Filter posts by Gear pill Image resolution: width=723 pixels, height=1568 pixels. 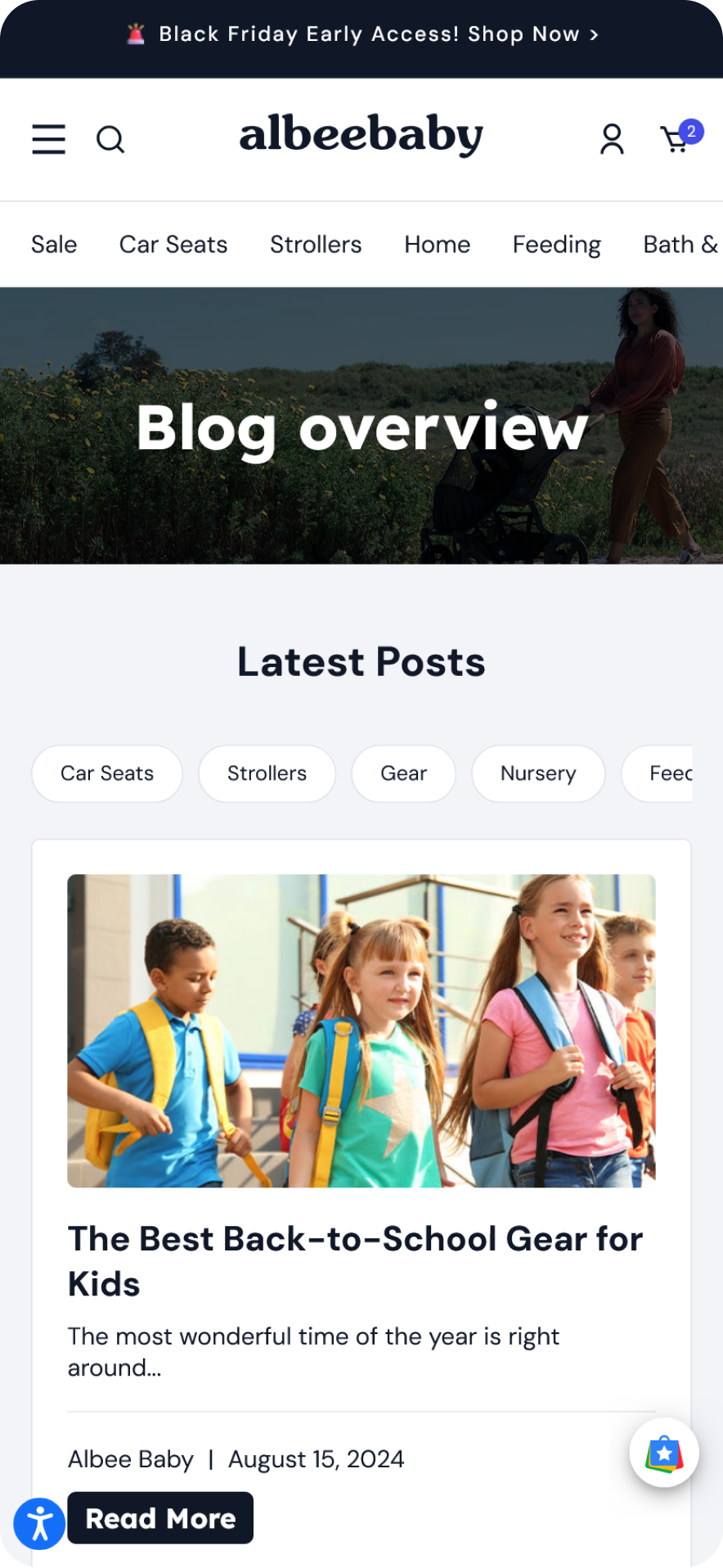click(403, 773)
